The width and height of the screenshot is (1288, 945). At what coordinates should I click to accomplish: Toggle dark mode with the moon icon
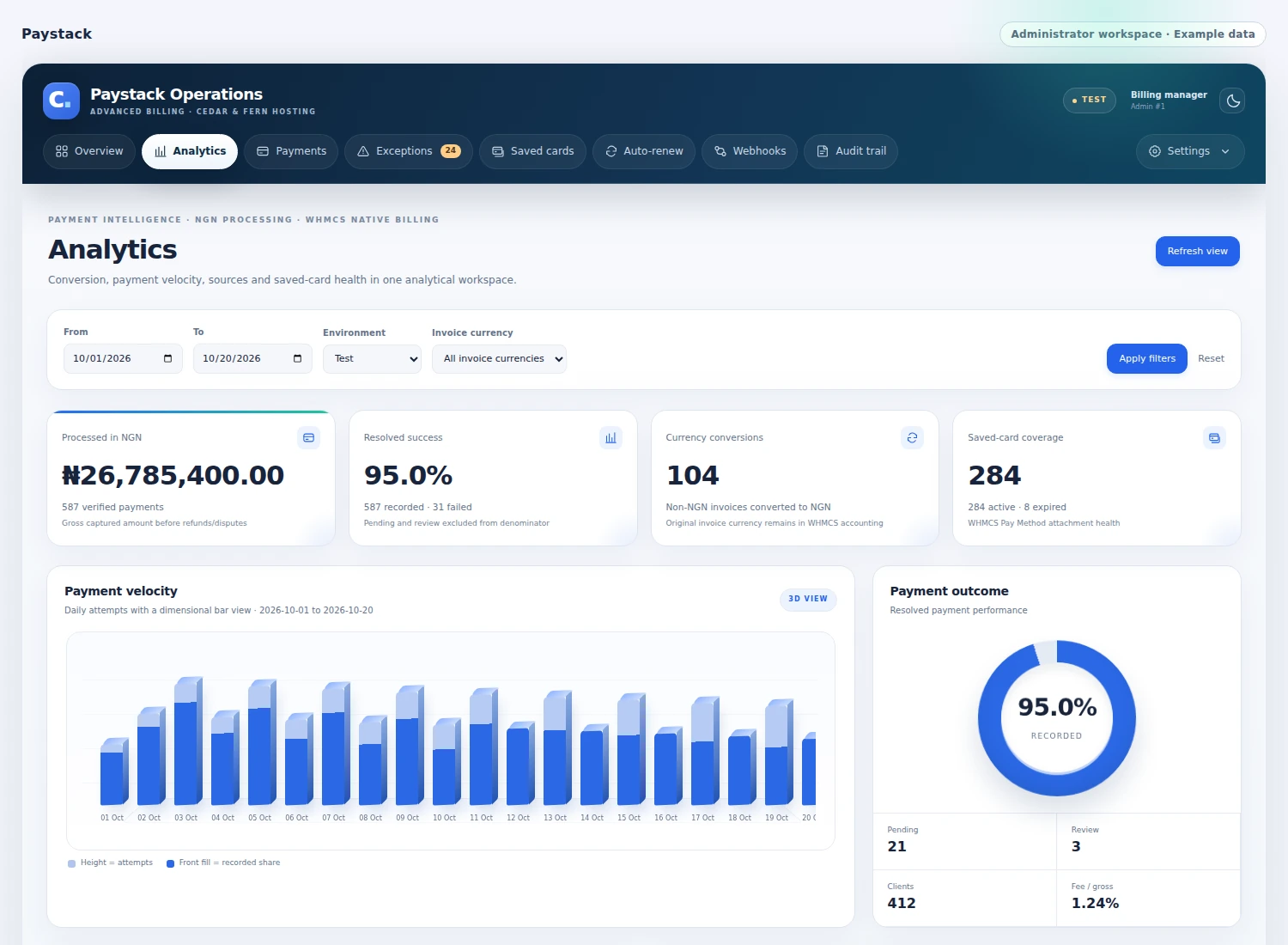[1233, 101]
